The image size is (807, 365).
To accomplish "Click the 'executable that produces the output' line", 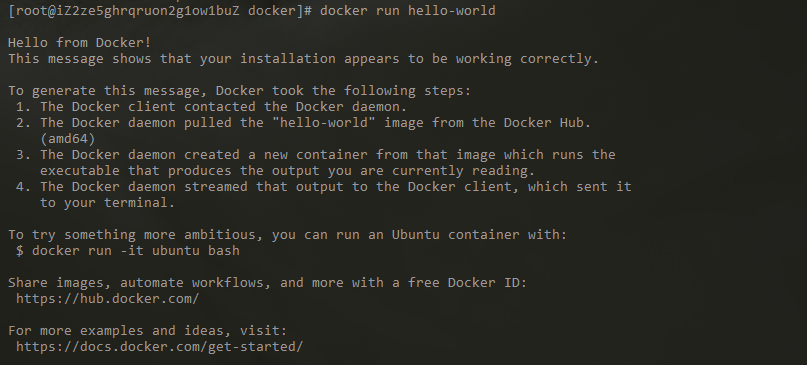I will [x=288, y=171].
